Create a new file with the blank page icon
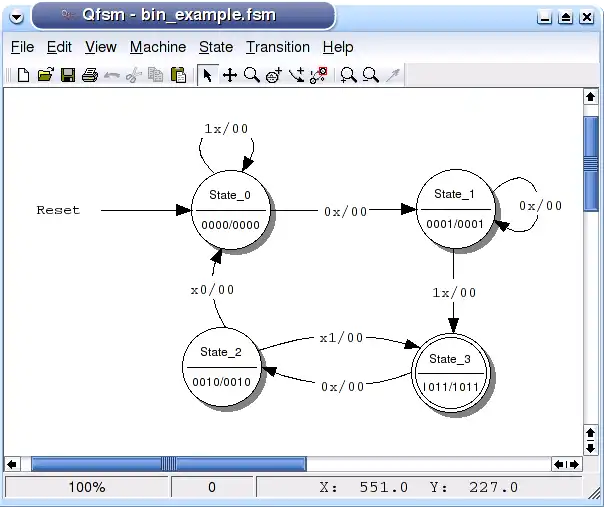Viewport: 604px width, 507px height. click(x=23, y=75)
